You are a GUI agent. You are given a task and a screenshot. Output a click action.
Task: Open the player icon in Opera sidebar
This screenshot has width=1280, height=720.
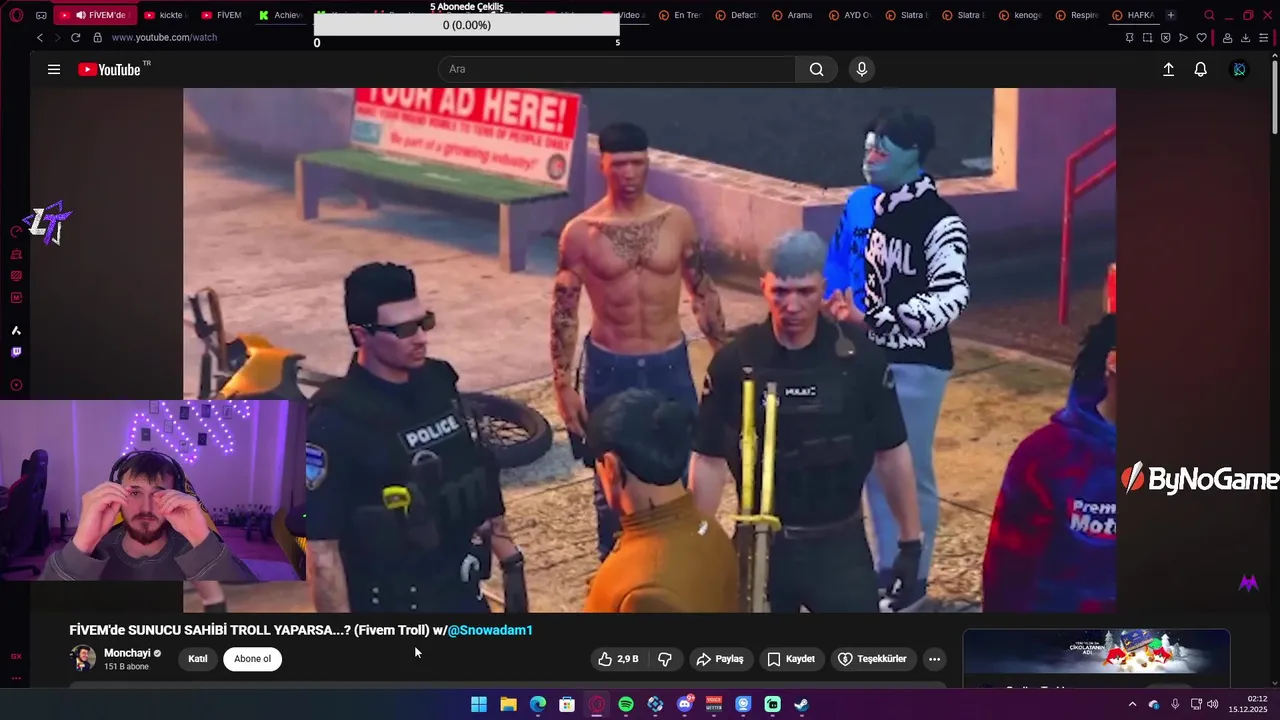point(16,385)
